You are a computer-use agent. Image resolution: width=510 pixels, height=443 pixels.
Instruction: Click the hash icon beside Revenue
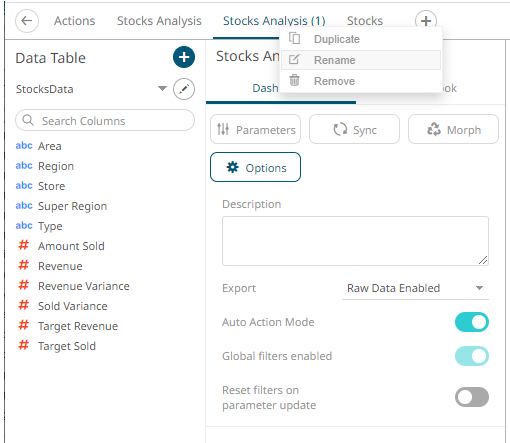pyautogui.click(x=24, y=266)
